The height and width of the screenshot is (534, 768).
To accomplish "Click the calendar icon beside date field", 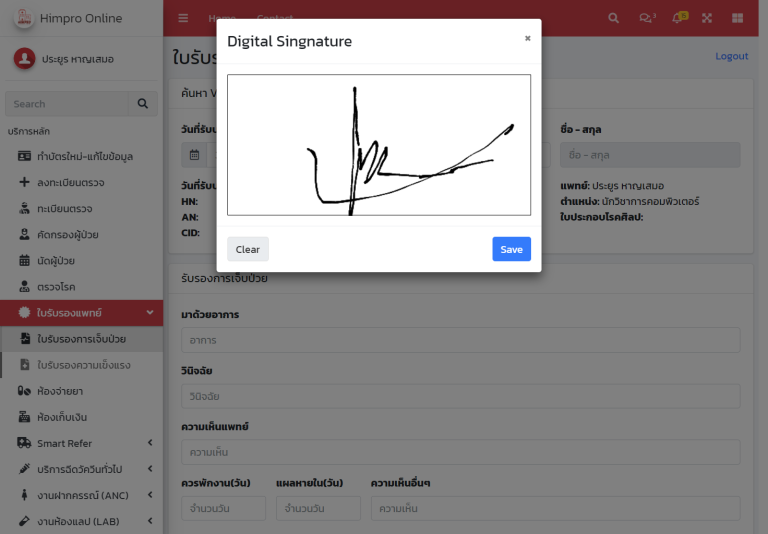I will tap(194, 155).
